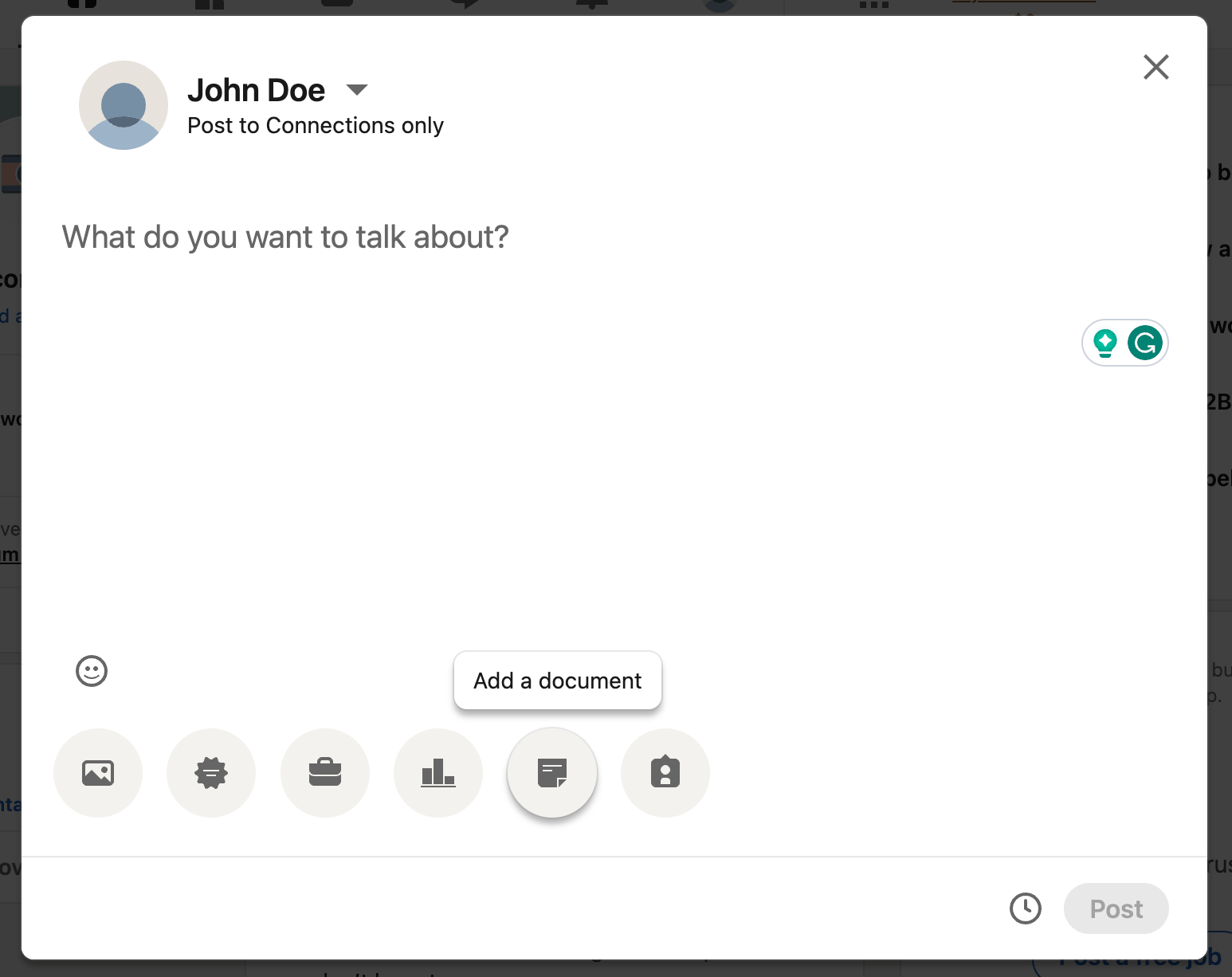
Task: Open the Grammarly G assistant icon
Action: [1144, 343]
